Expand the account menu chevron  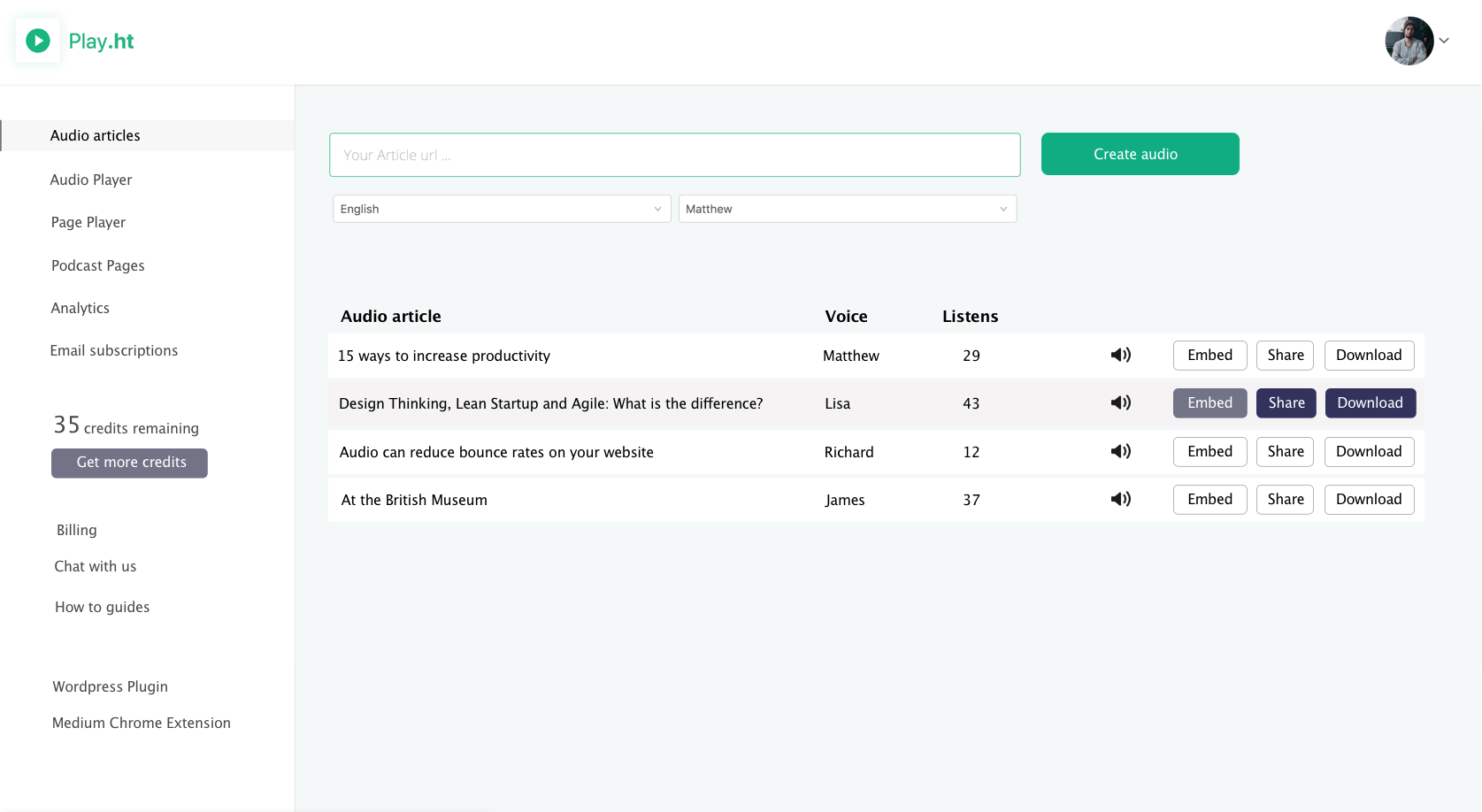pyautogui.click(x=1445, y=41)
